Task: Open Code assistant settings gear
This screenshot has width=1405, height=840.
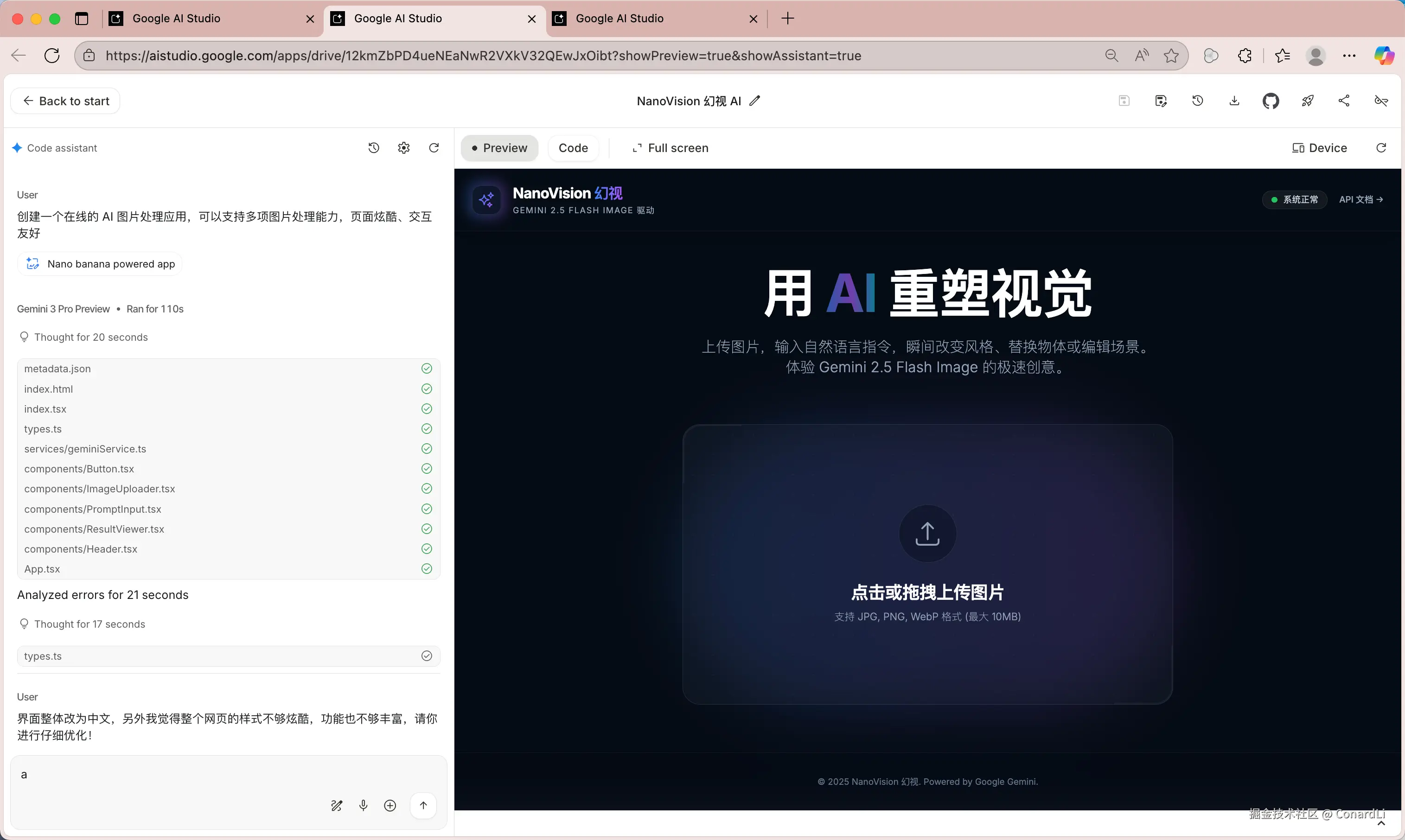Action: coord(403,148)
